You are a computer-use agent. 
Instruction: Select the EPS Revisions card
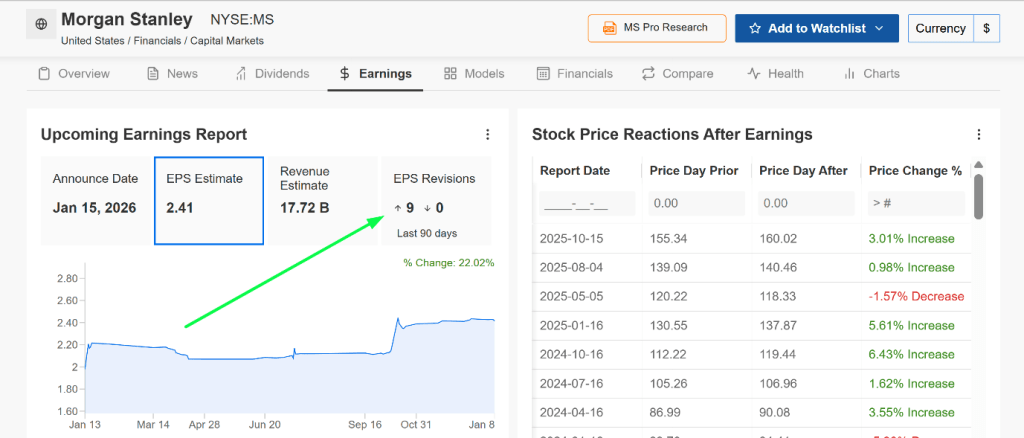coord(436,200)
